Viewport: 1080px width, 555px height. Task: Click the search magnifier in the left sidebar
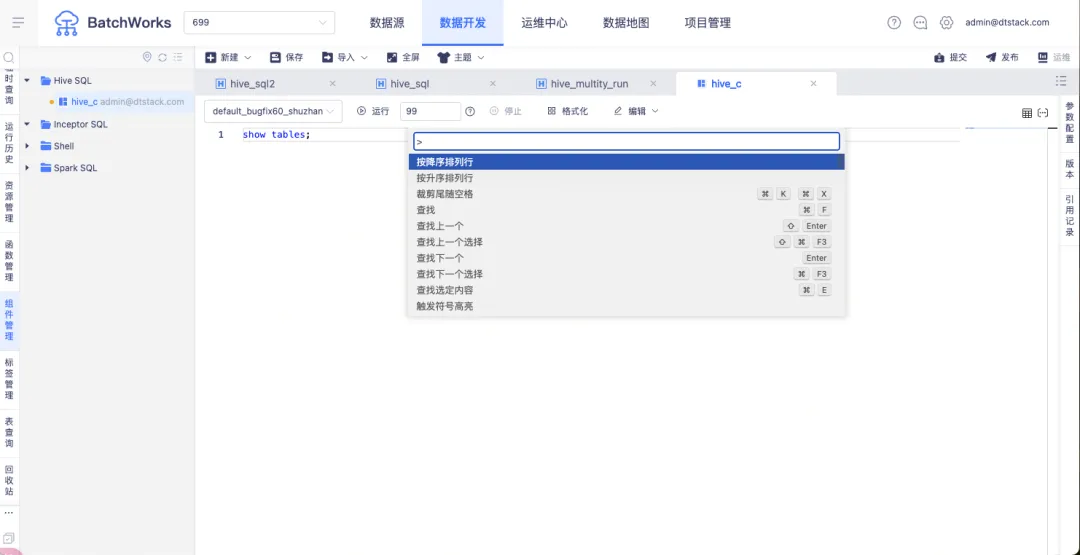click(9, 58)
